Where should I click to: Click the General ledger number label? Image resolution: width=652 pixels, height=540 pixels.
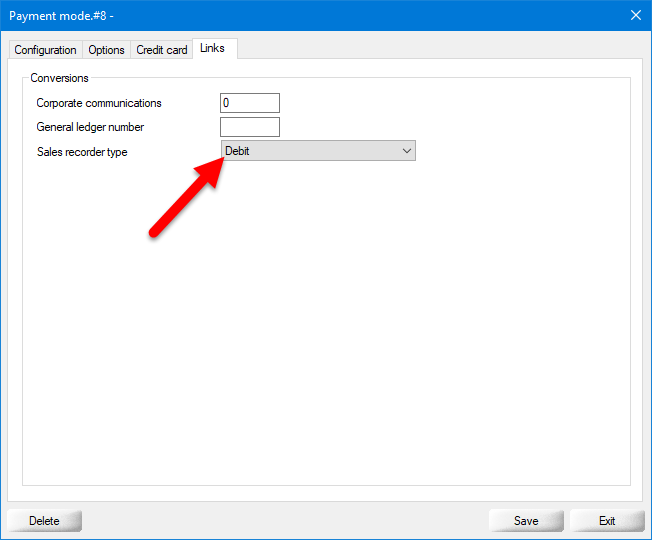[90, 127]
